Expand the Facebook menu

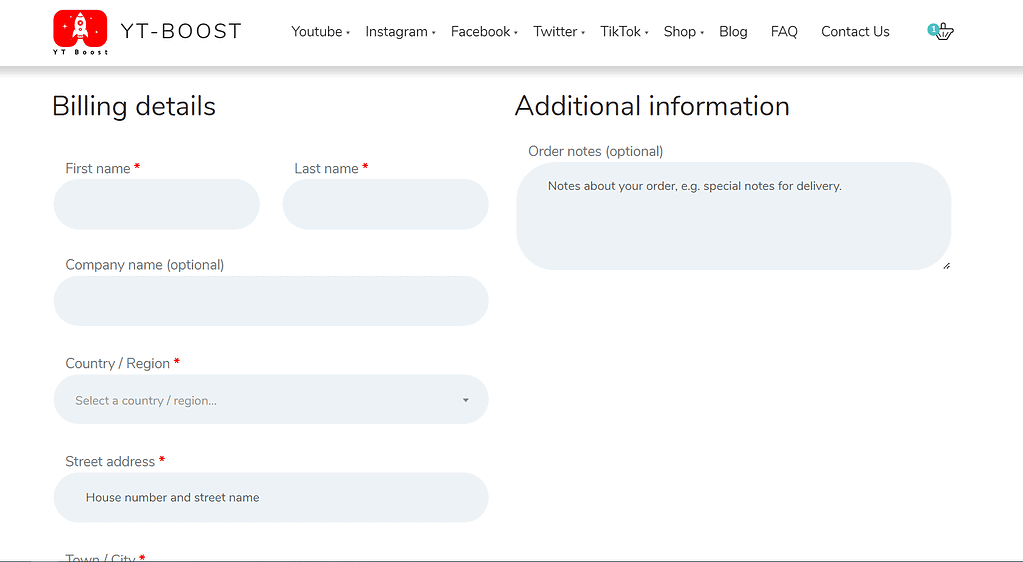coord(484,31)
